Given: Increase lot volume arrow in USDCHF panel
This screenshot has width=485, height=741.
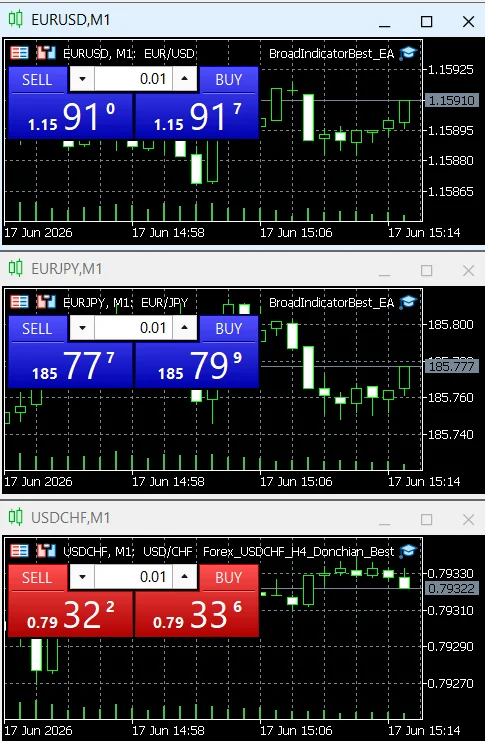Looking at the screenshot, I should point(184,577).
